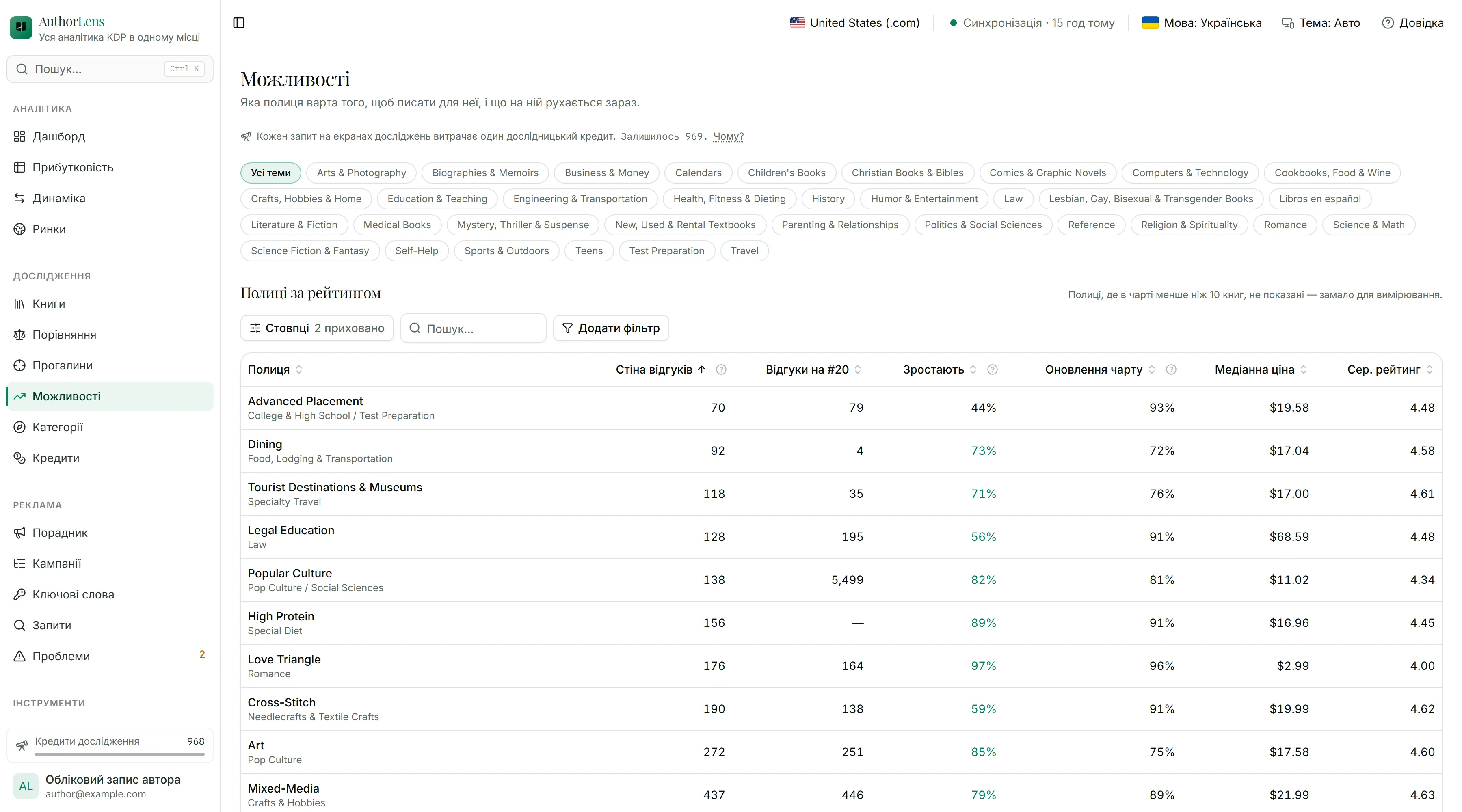Open the Мова: Українська language selector
The height and width of the screenshot is (812, 1462).
[1202, 23]
